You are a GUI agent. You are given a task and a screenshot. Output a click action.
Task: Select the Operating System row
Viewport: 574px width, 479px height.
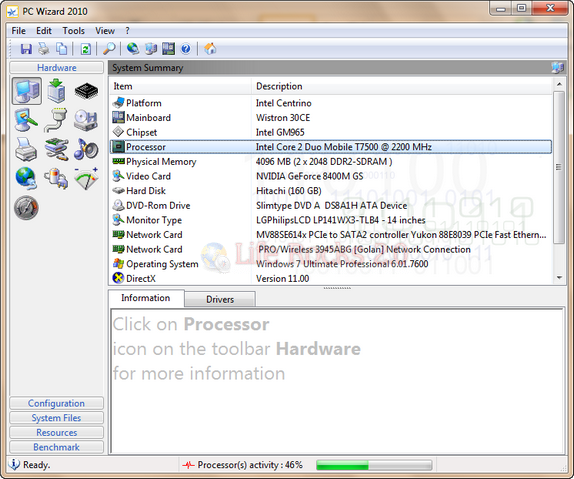331,264
